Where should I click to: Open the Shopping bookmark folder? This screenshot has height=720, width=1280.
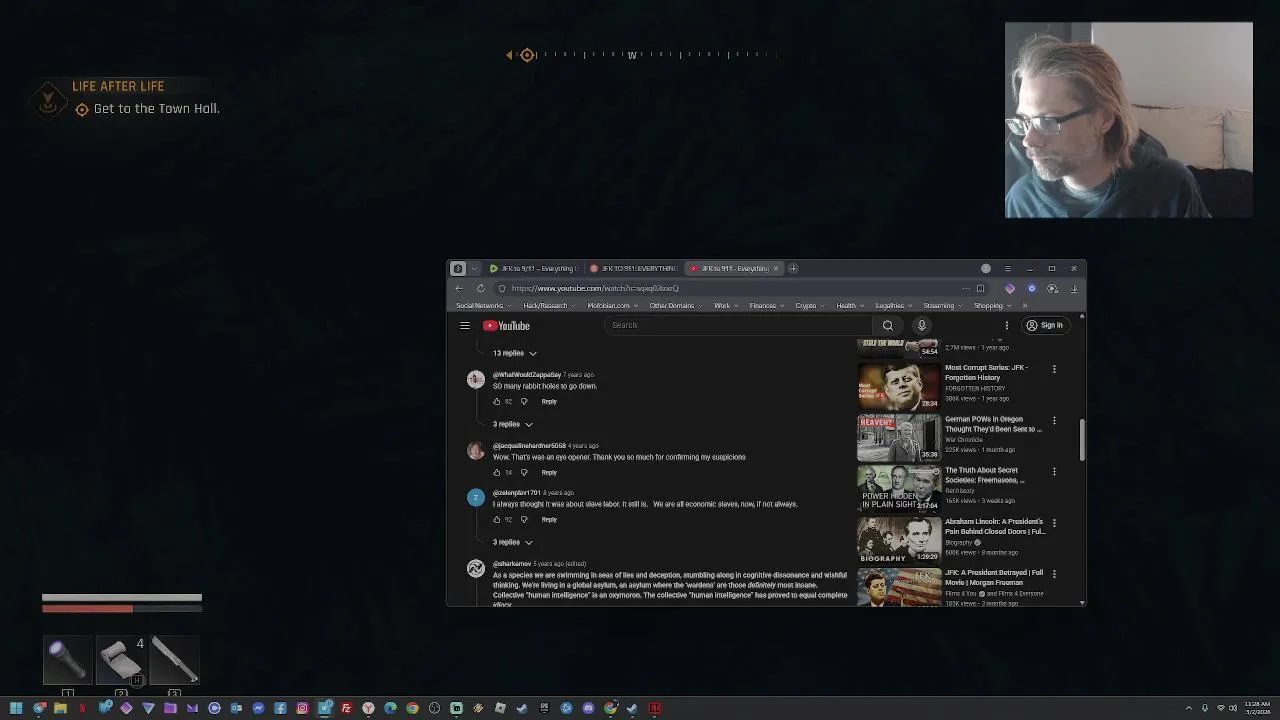click(x=991, y=305)
